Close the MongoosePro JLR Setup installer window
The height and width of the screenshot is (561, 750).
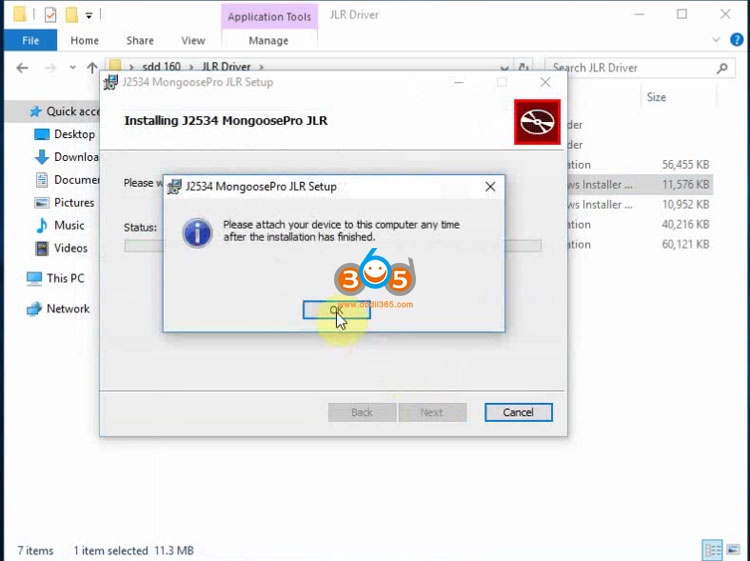click(545, 82)
